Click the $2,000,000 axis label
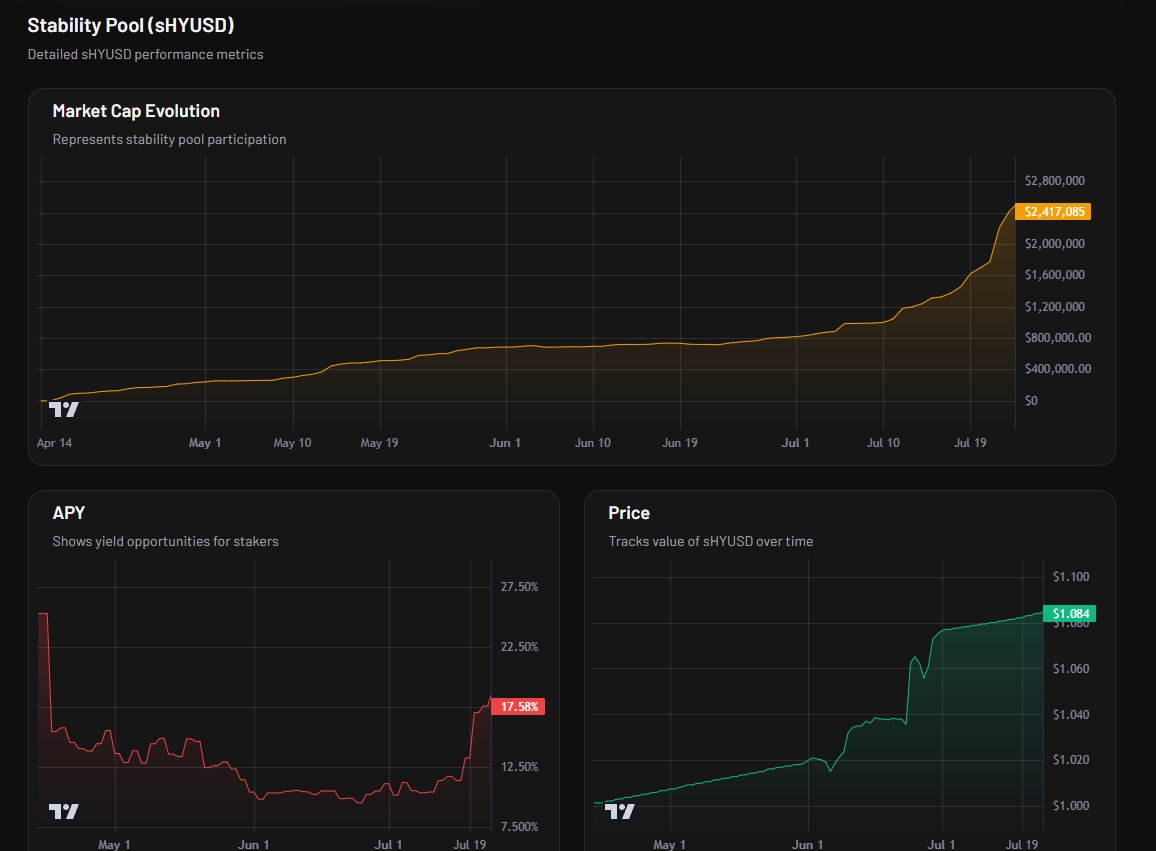 [1055, 243]
